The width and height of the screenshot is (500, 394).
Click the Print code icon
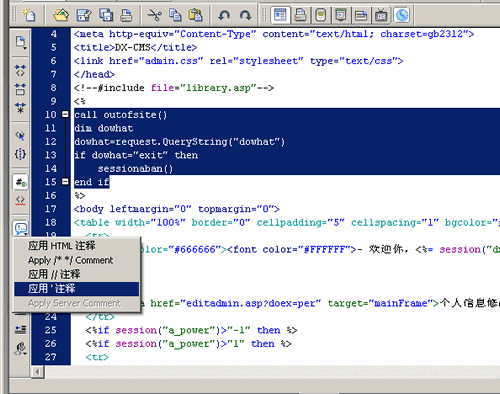(126, 15)
